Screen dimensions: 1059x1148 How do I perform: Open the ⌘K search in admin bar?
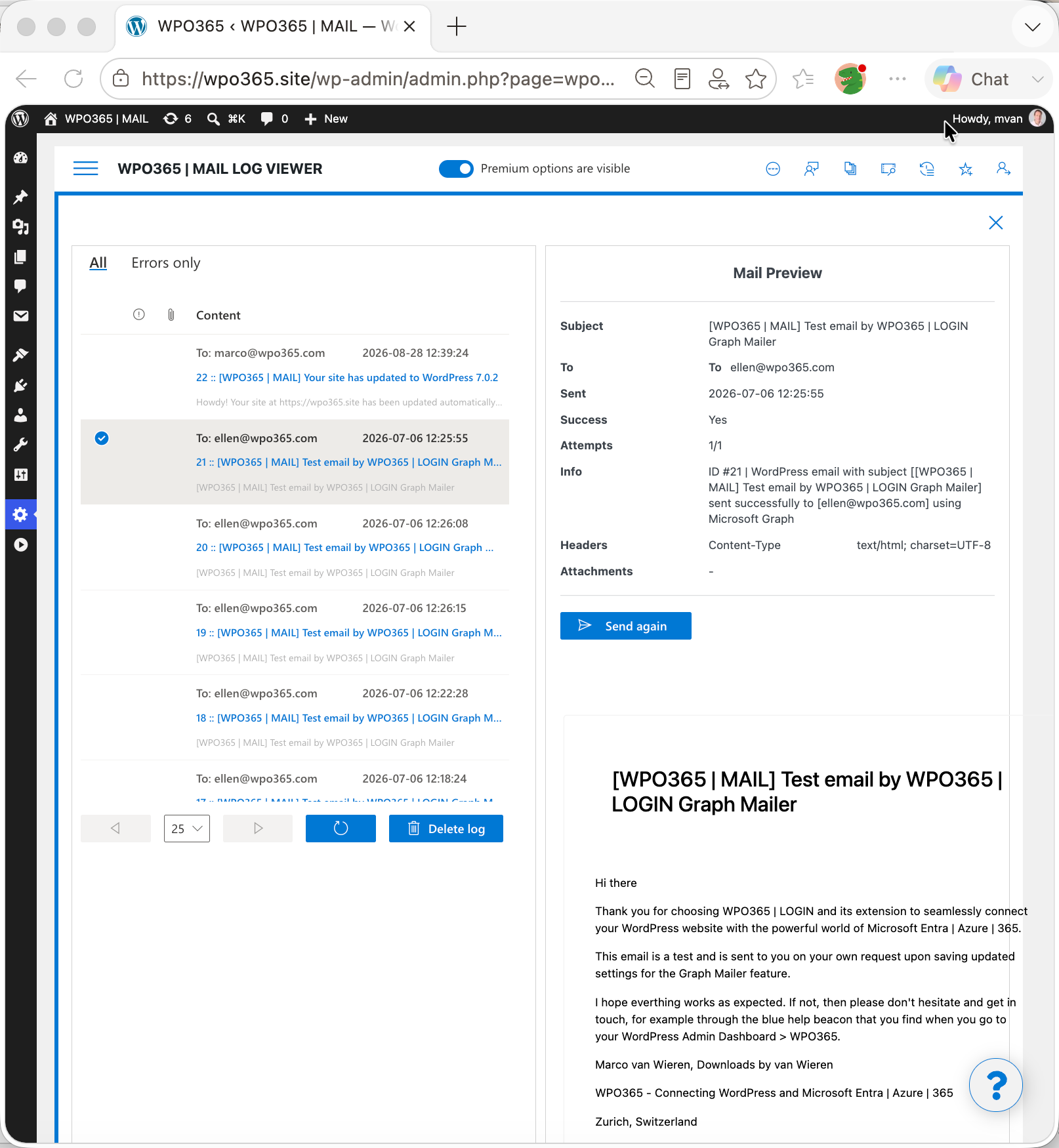pos(226,119)
